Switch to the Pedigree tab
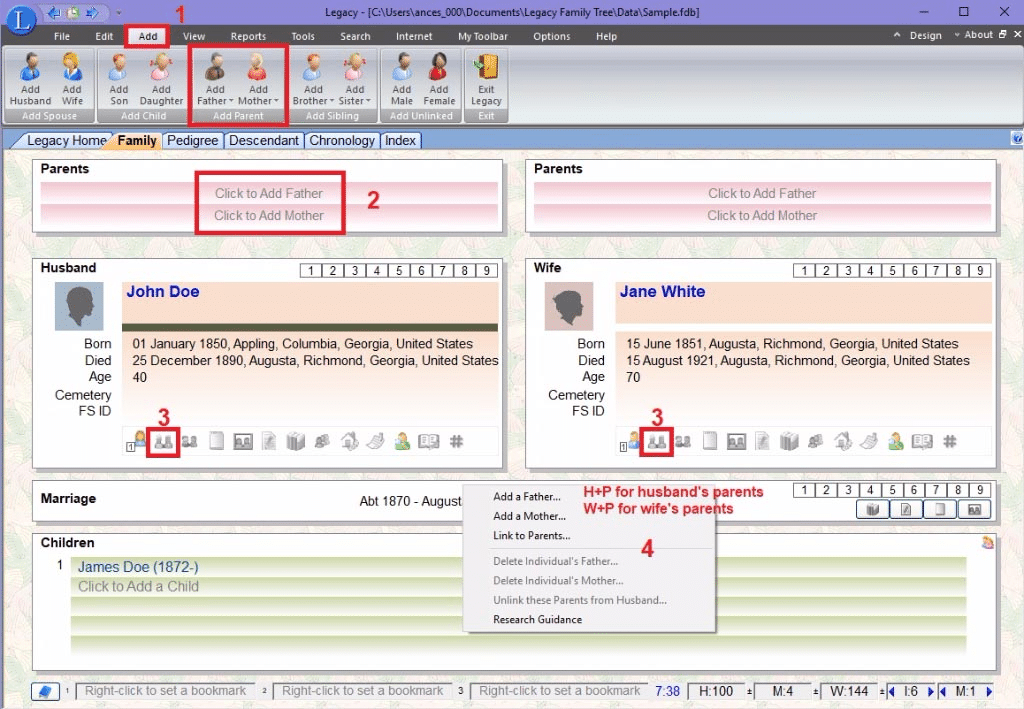Viewport: 1024px width, 709px height. [x=193, y=140]
